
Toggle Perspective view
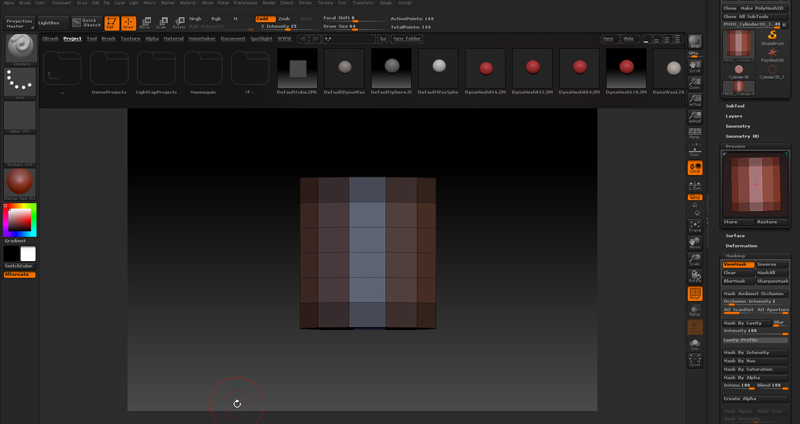pyautogui.click(x=694, y=134)
